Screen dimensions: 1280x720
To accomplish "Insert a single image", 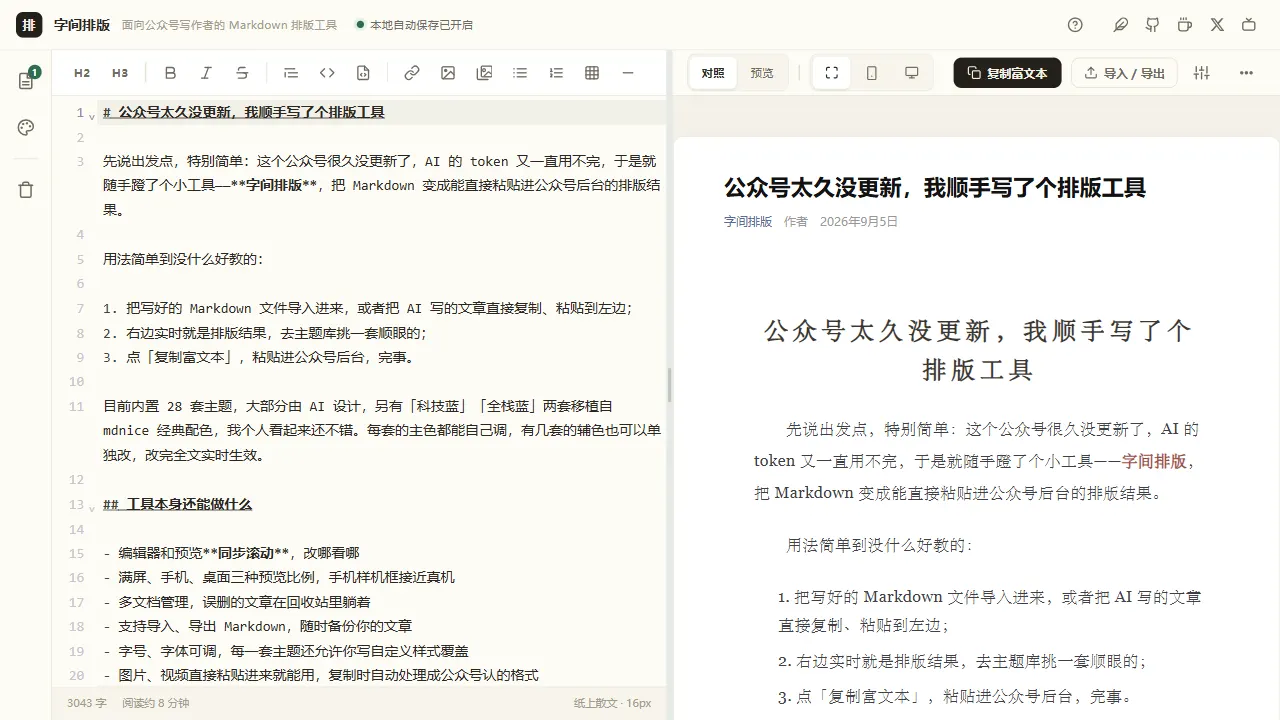I will (x=448, y=73).
